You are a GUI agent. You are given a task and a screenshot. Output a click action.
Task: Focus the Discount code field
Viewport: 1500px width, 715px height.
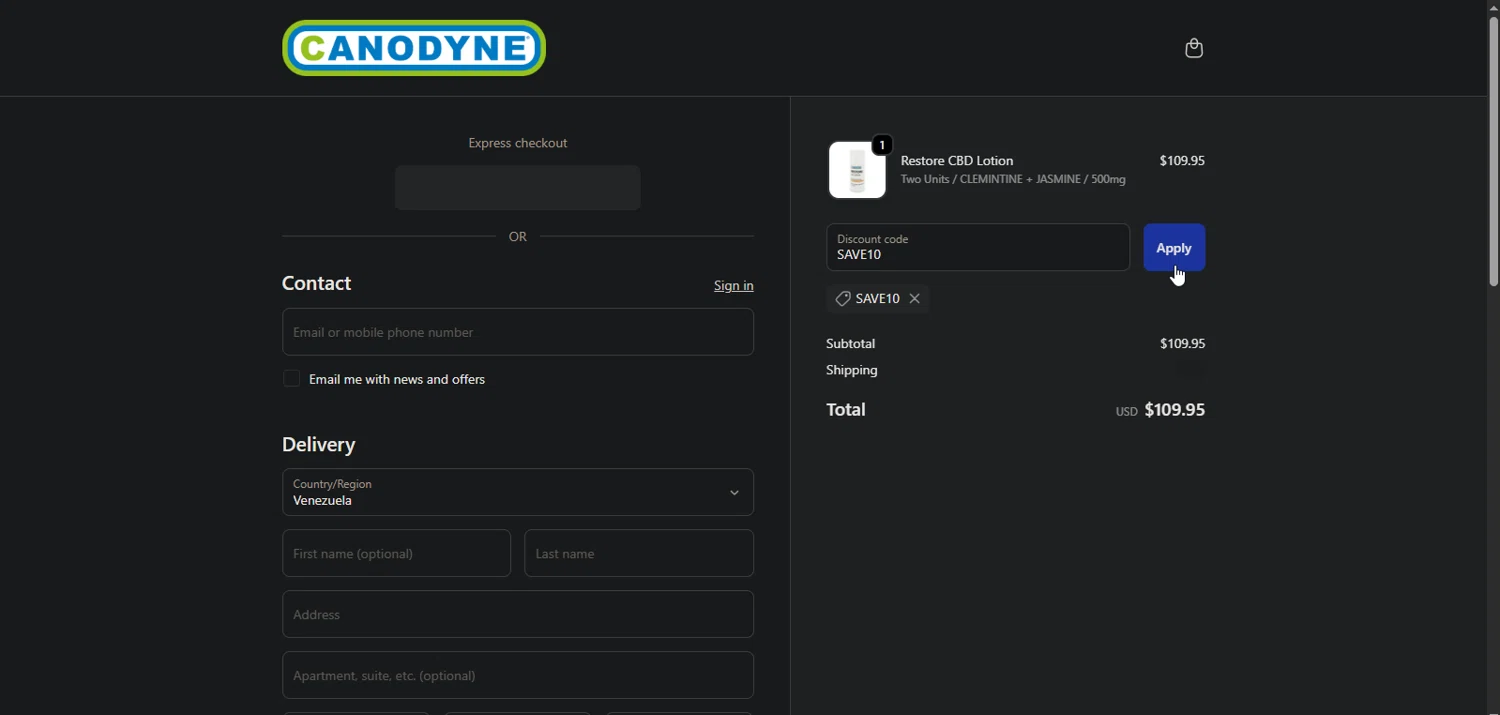click(x=978, y=248)
